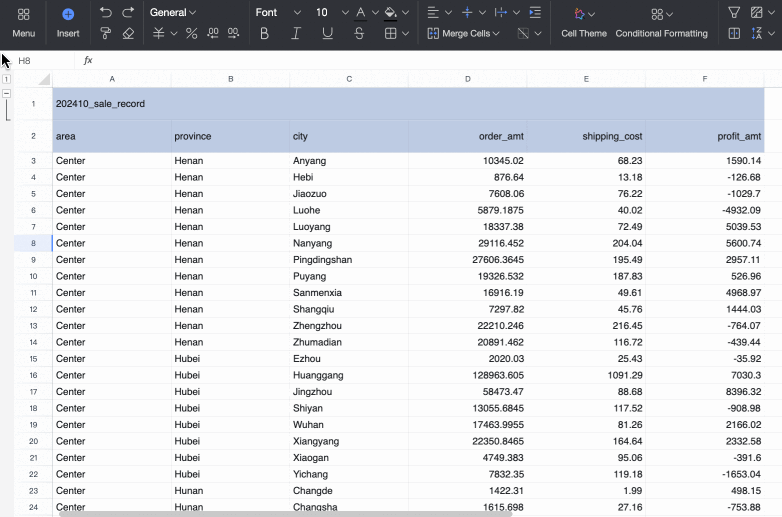Click the blue Insert plus icon
The height and width of the screenshot is (517, 782).
68,14
